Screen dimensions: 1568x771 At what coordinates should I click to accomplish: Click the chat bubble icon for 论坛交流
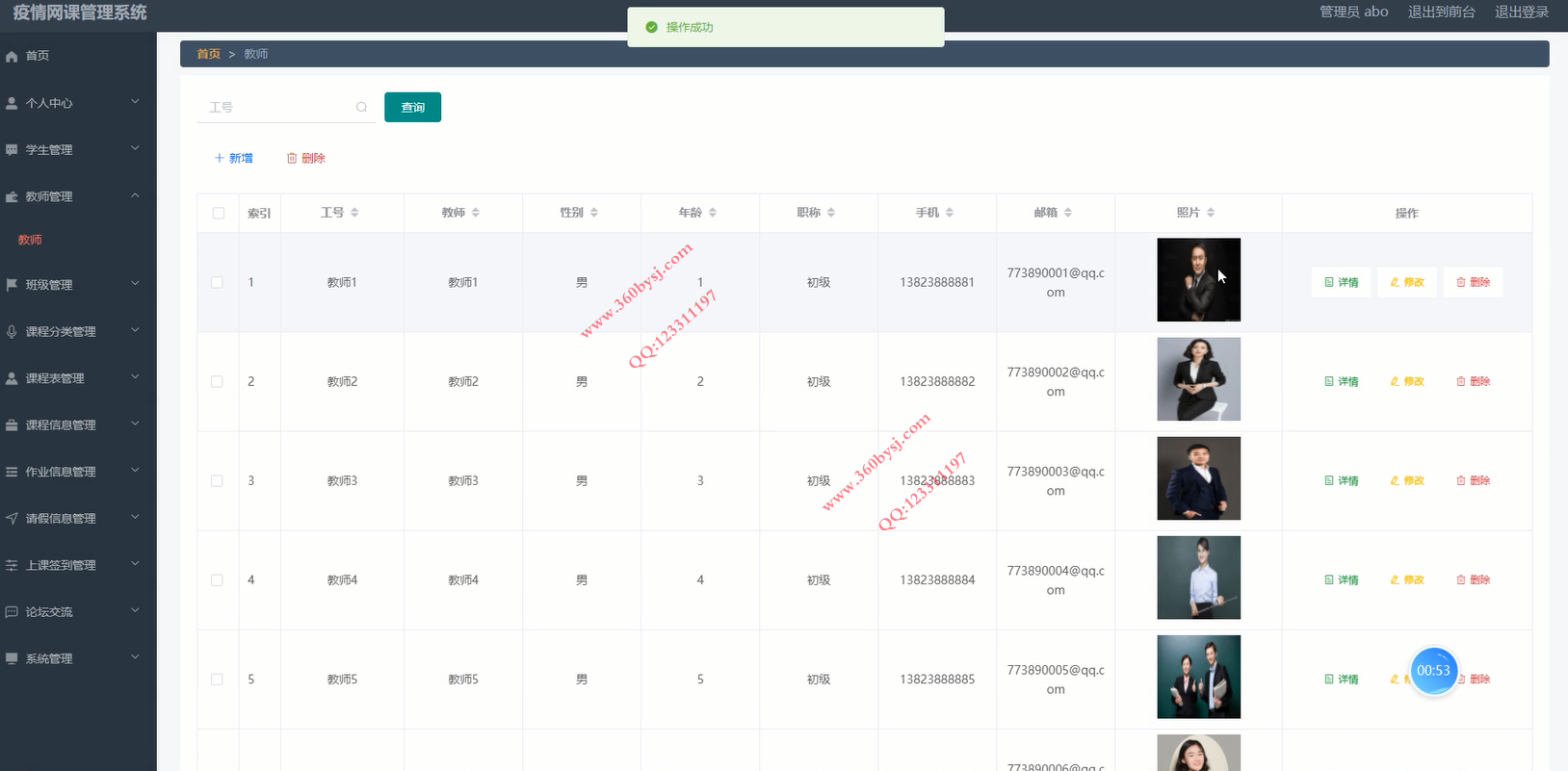tap(12, 612)
